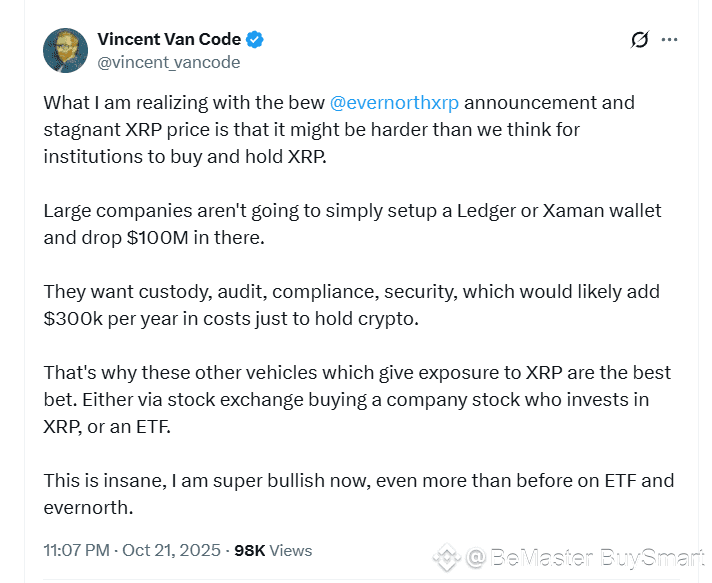Click the display name Vincent Van Code
Viewport: 712px width, 583px height.
click(169, 40)
